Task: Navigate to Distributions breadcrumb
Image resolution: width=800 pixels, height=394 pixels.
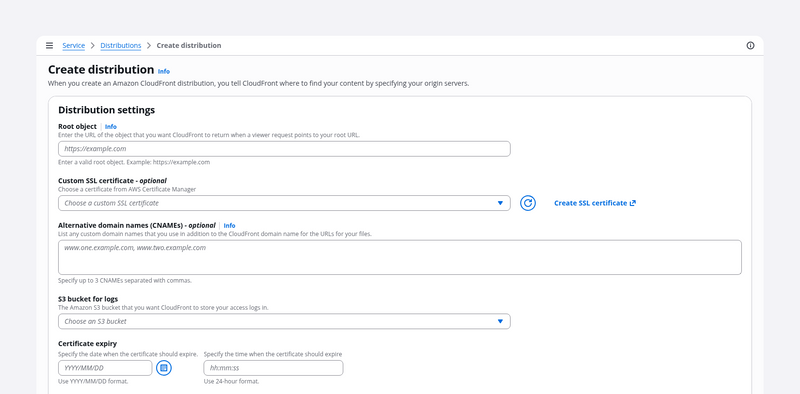Action: (121, 45)
